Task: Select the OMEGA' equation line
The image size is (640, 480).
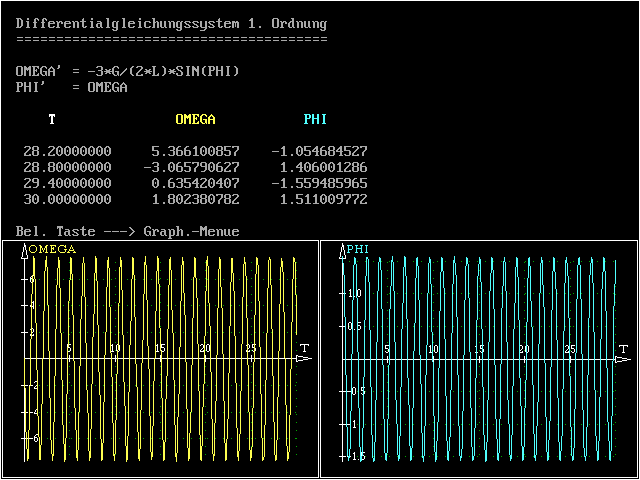Action: pyautogui.click(x=127, y=71)
